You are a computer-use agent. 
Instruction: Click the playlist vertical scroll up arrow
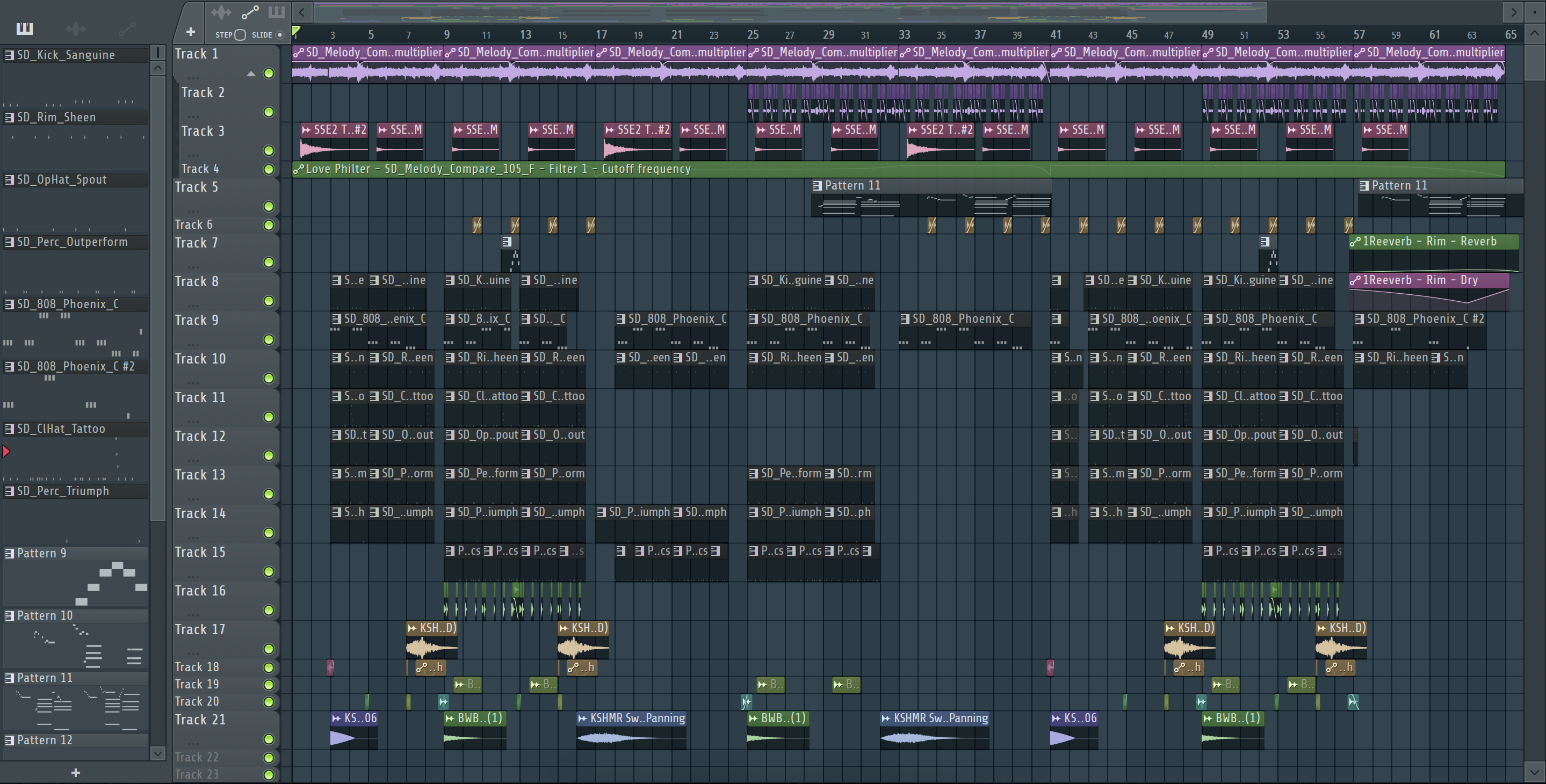(x=1535, y=33)
